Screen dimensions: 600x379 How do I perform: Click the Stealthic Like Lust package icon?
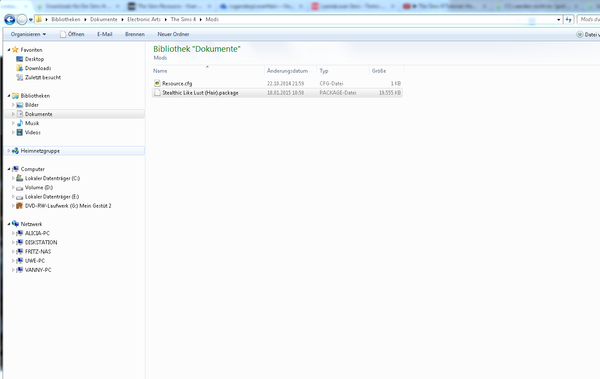[157, 93]
